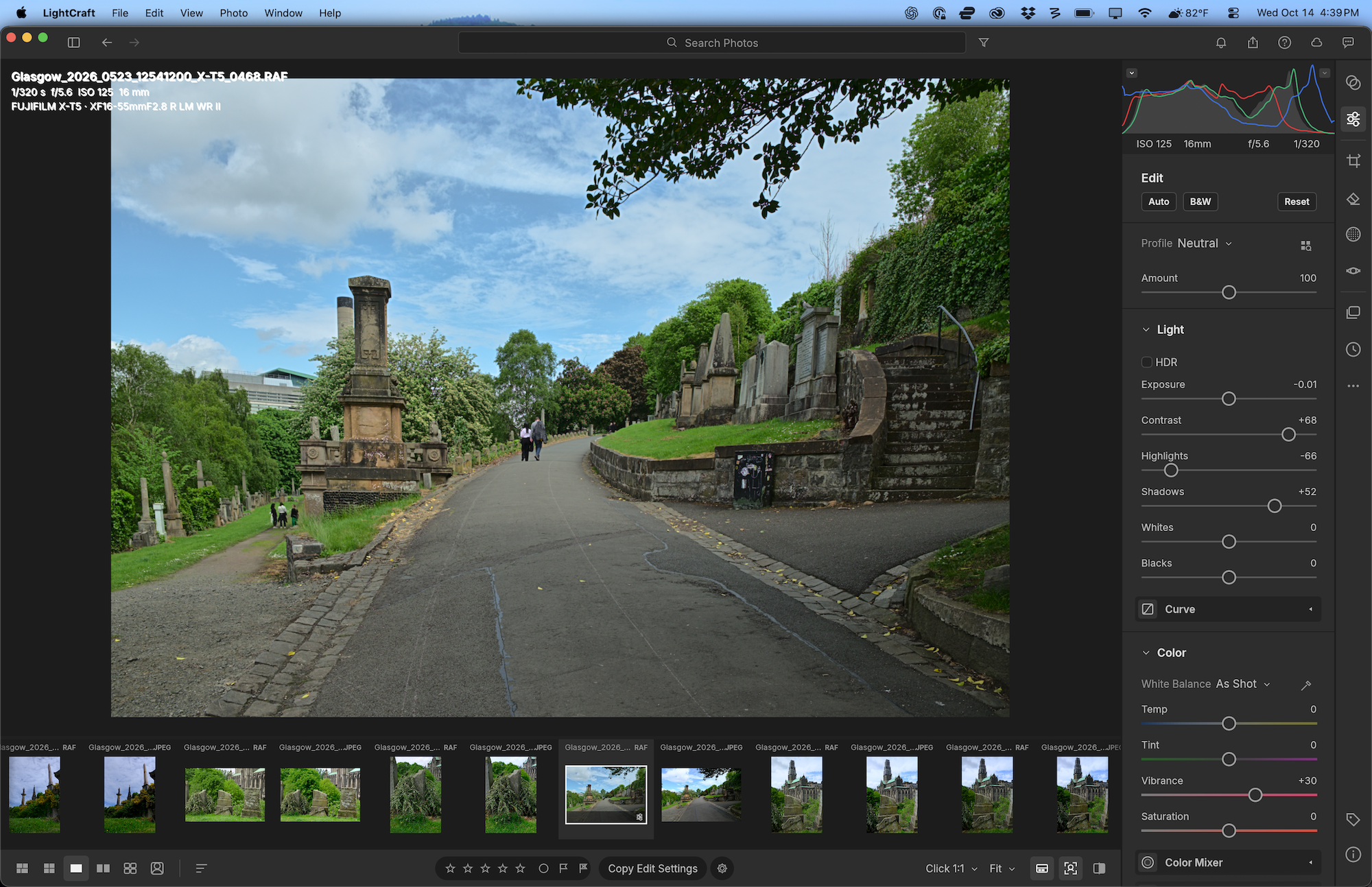The image size is (1372, 887).
Task: Open the Versions panel icon
Action: tap(1353, 312)
